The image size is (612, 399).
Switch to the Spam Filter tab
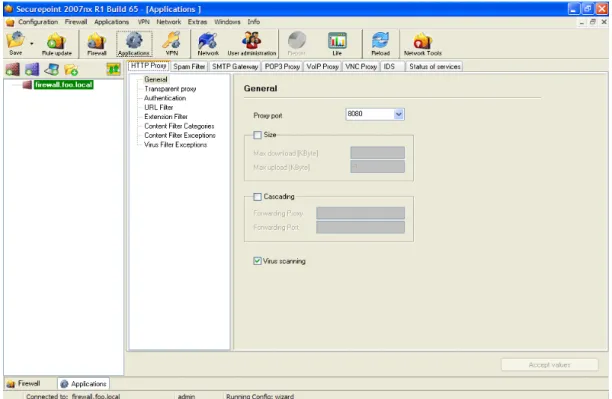coord(189,66)
